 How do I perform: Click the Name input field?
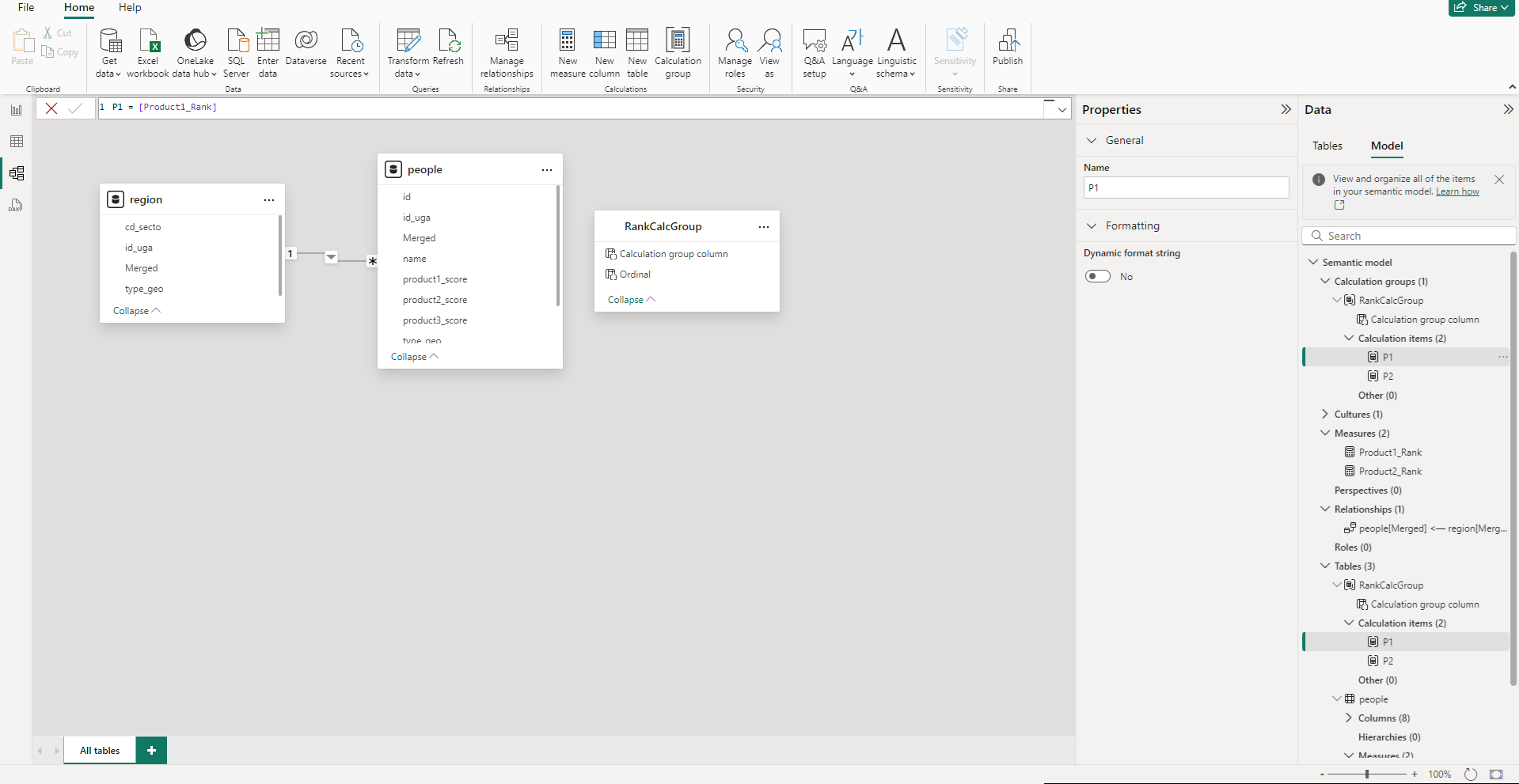[1186, 187]
